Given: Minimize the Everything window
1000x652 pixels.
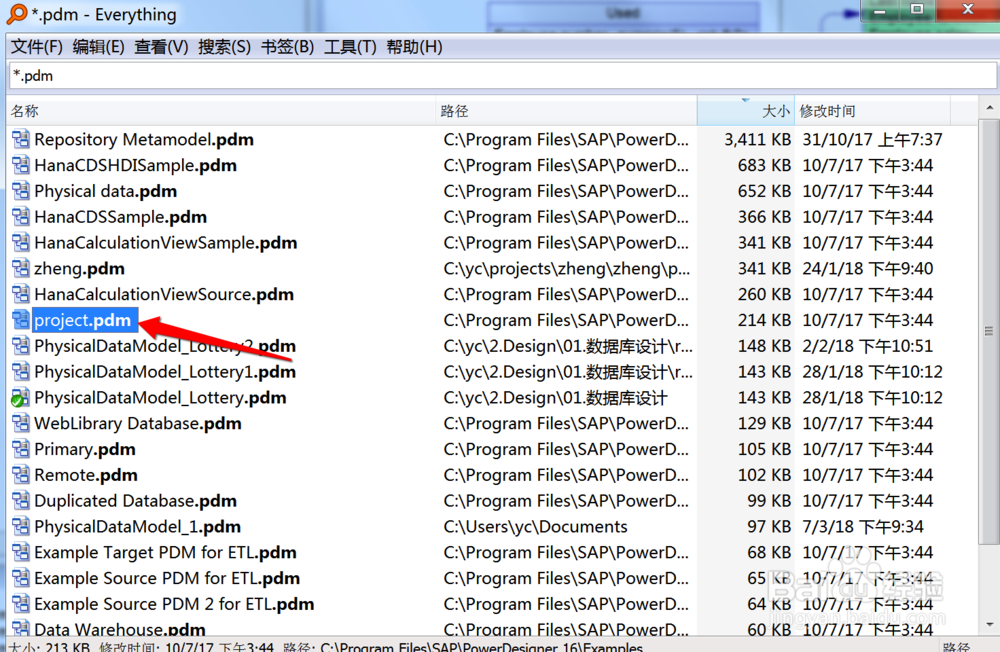Looking at the screenshot, I should [x=880, y=11].
